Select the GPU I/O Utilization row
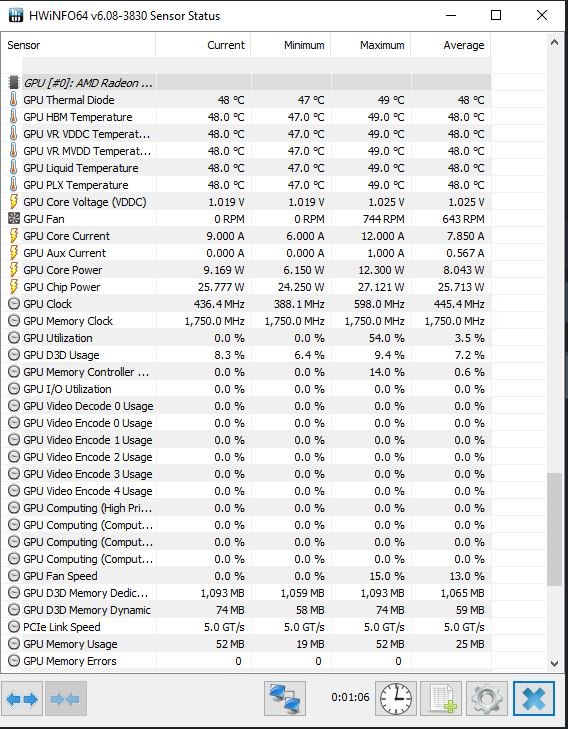The image size is (568, 729). (x=246, y=389)
